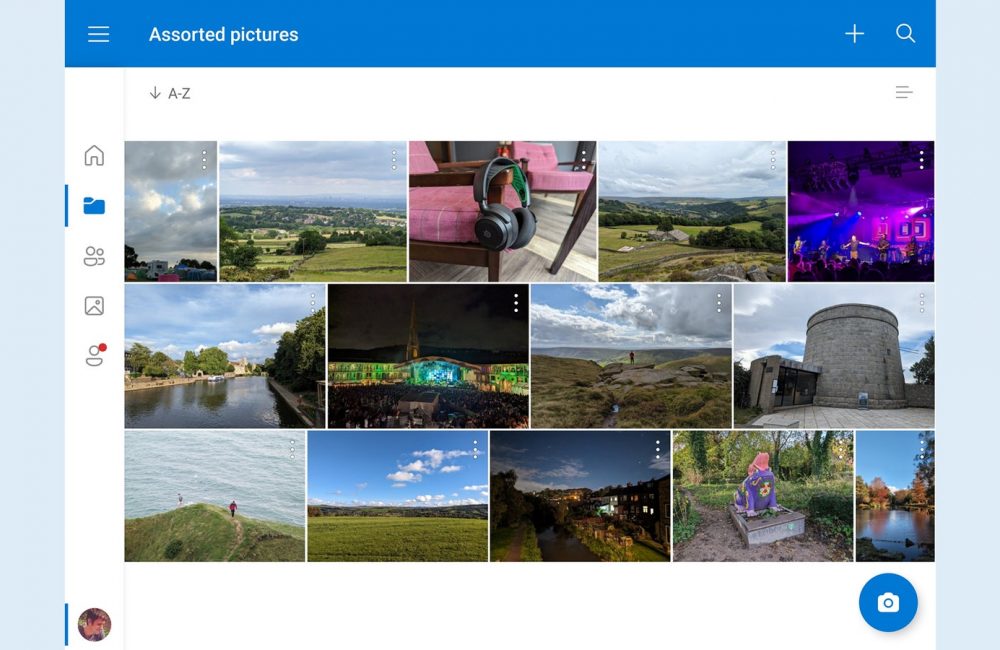The height and width of the screenshot is (650, 1000).
Task: Open three-dot menu on stone tower photo
Action: click(921, 302)
